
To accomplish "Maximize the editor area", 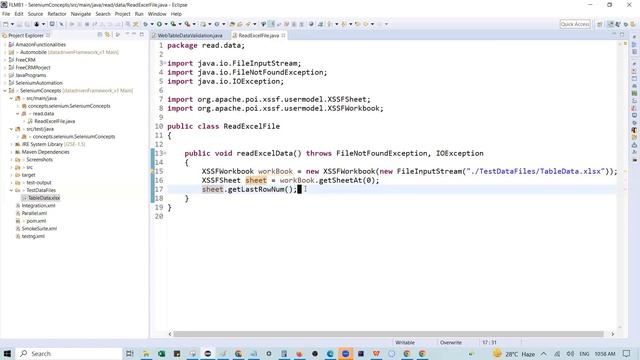I will coord(622,35).
